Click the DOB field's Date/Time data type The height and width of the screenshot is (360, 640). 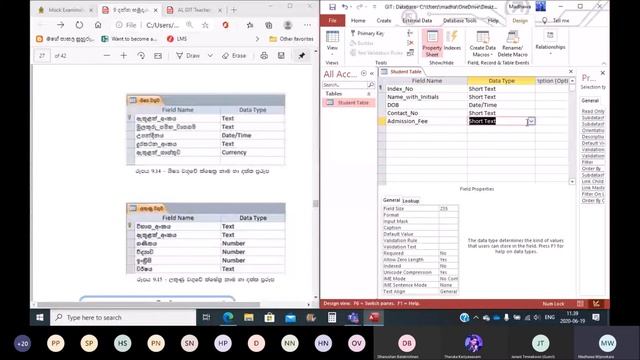tap(501, 105)
